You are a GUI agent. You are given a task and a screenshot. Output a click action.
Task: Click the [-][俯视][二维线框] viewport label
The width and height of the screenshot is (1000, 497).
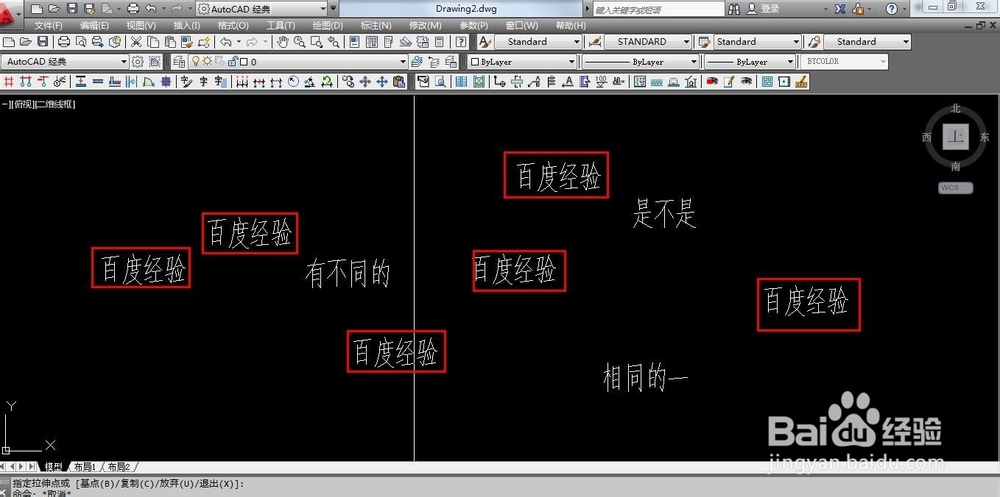pyautogui.click(x=39, y=104)
